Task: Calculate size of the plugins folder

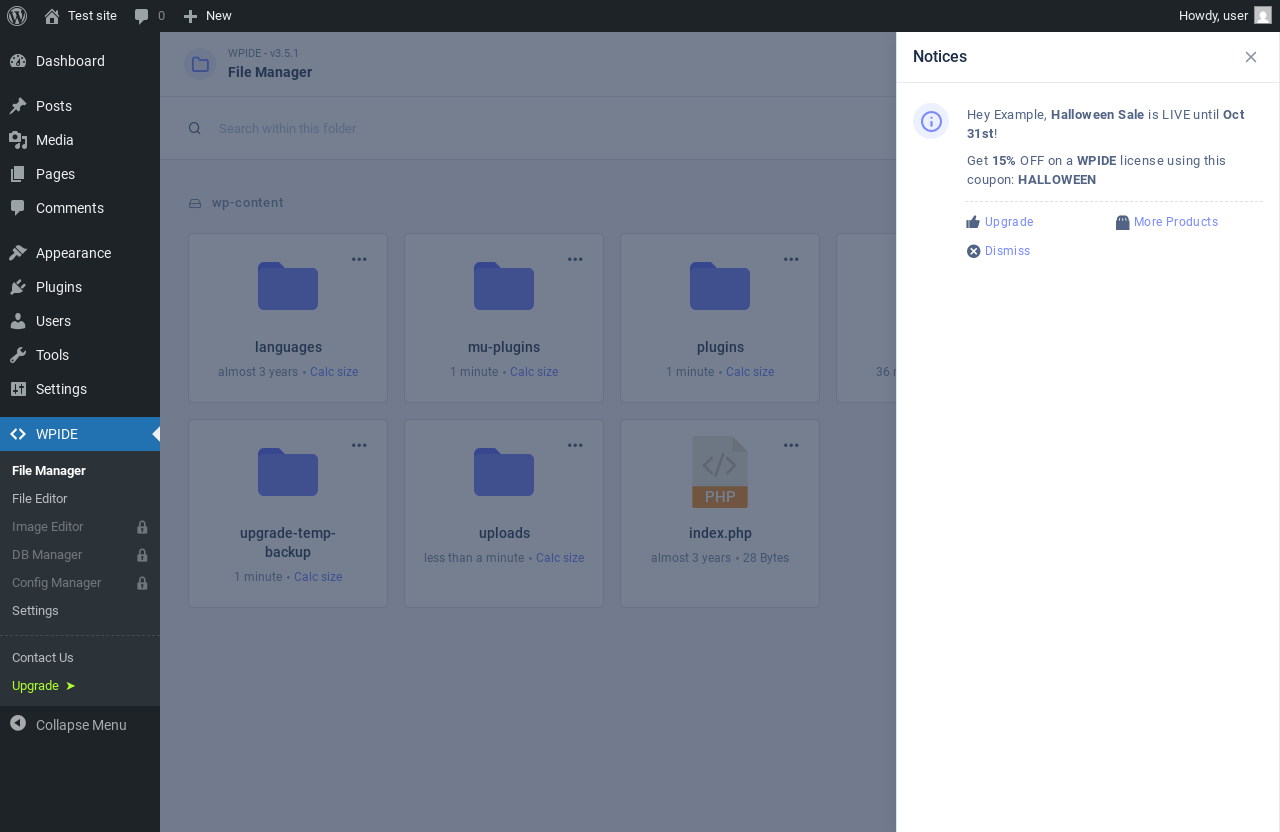Action: click(750, 372)
